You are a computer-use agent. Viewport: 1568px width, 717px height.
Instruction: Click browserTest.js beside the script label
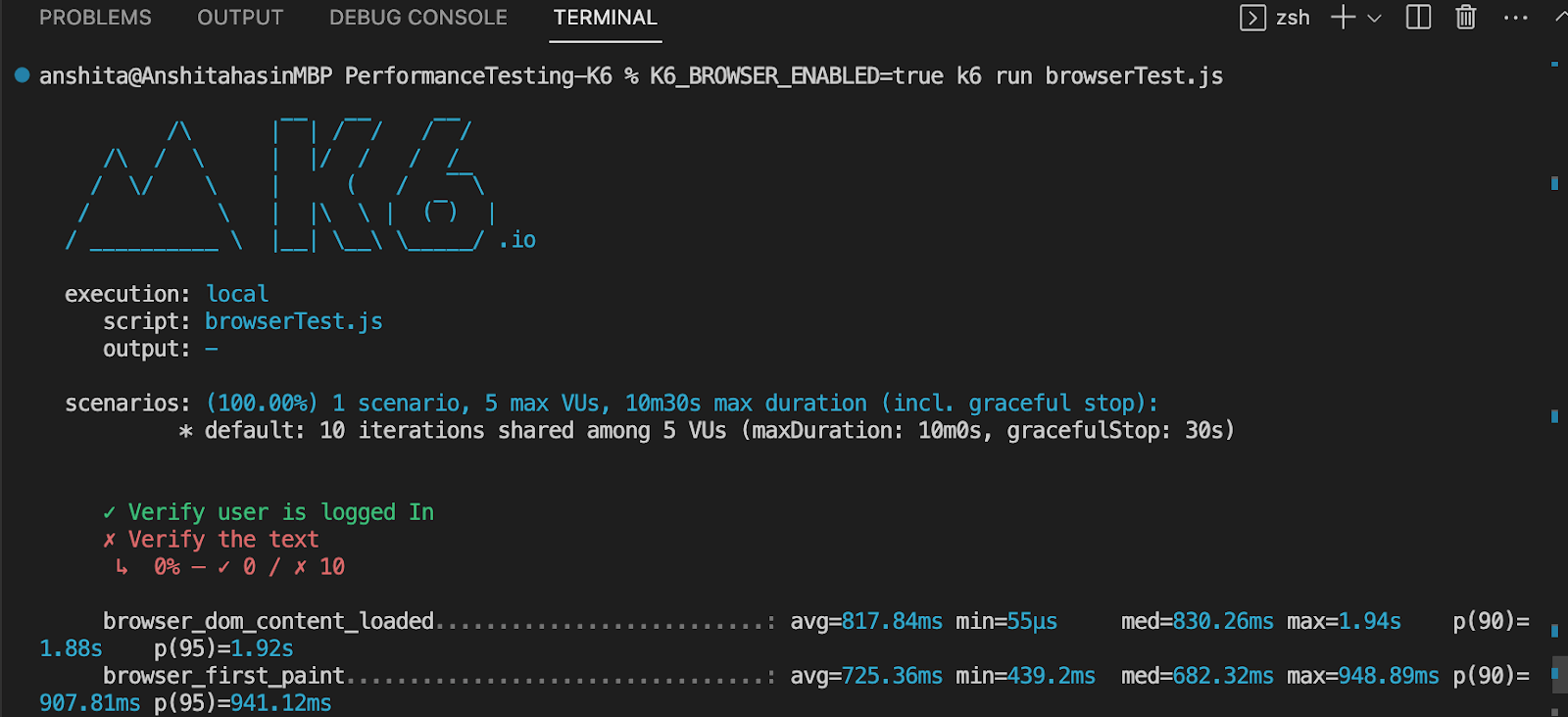(x=293, y=320)
